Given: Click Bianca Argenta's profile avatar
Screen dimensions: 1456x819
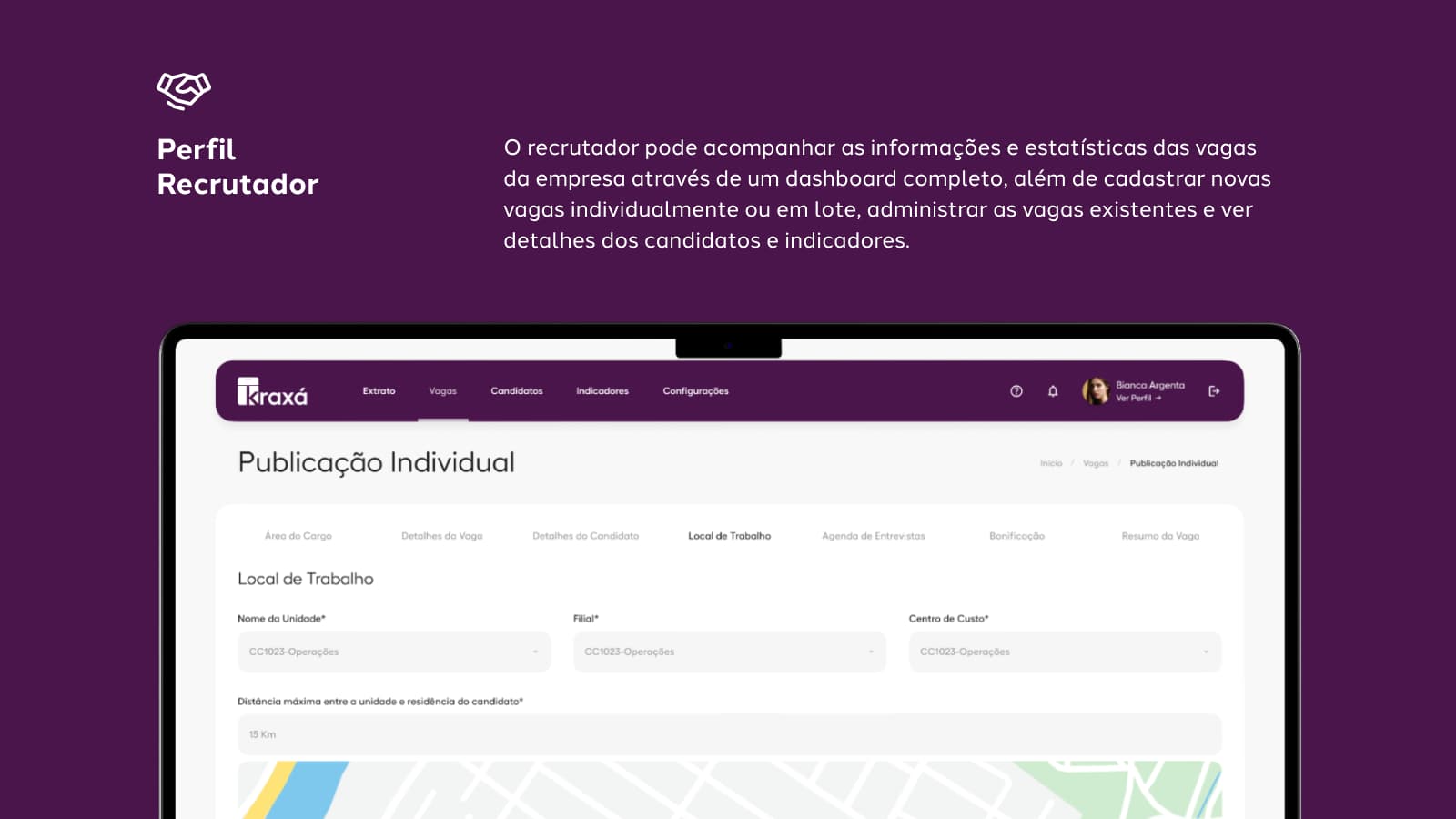Looking at the screenshot, I should (1096, 390).
